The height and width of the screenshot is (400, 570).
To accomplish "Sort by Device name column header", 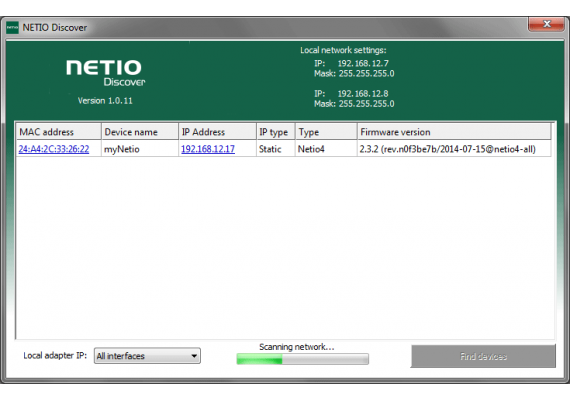I will 140,132.
